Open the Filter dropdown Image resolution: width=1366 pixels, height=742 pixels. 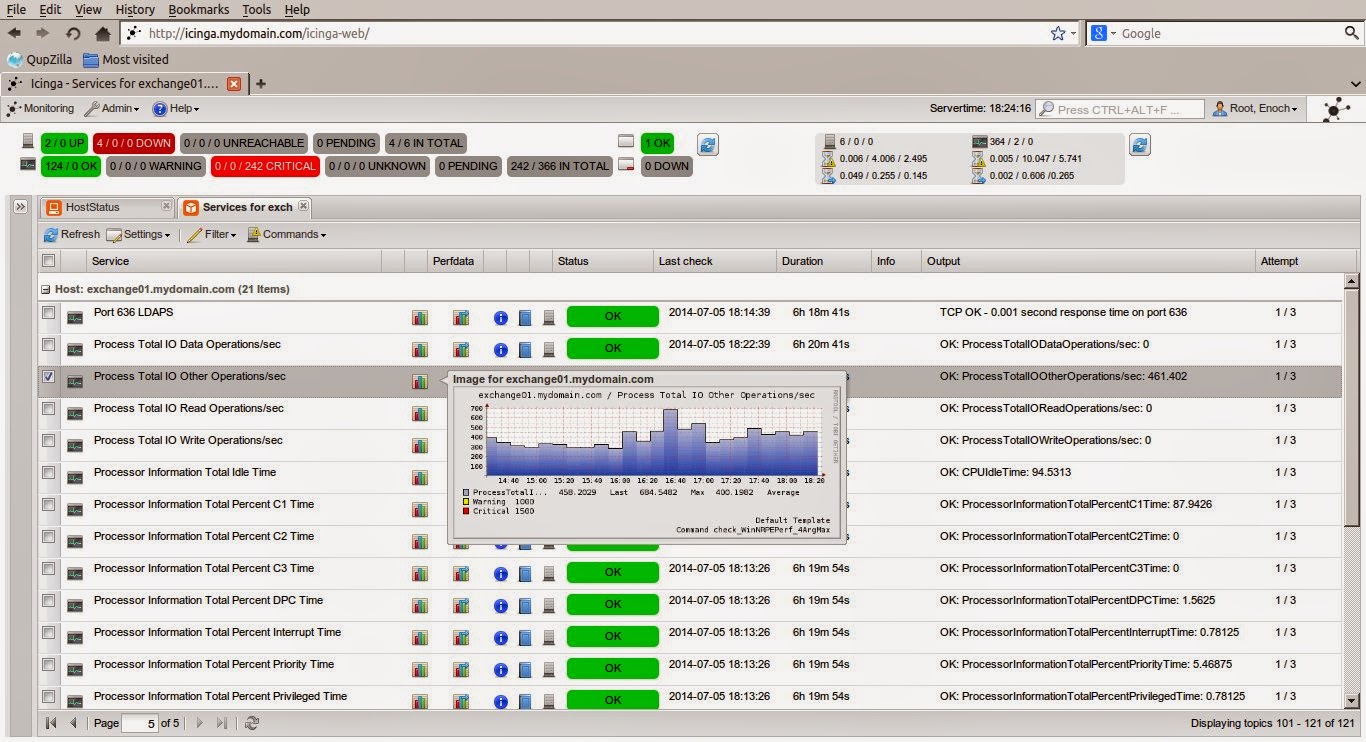click(x=212, y=235)
